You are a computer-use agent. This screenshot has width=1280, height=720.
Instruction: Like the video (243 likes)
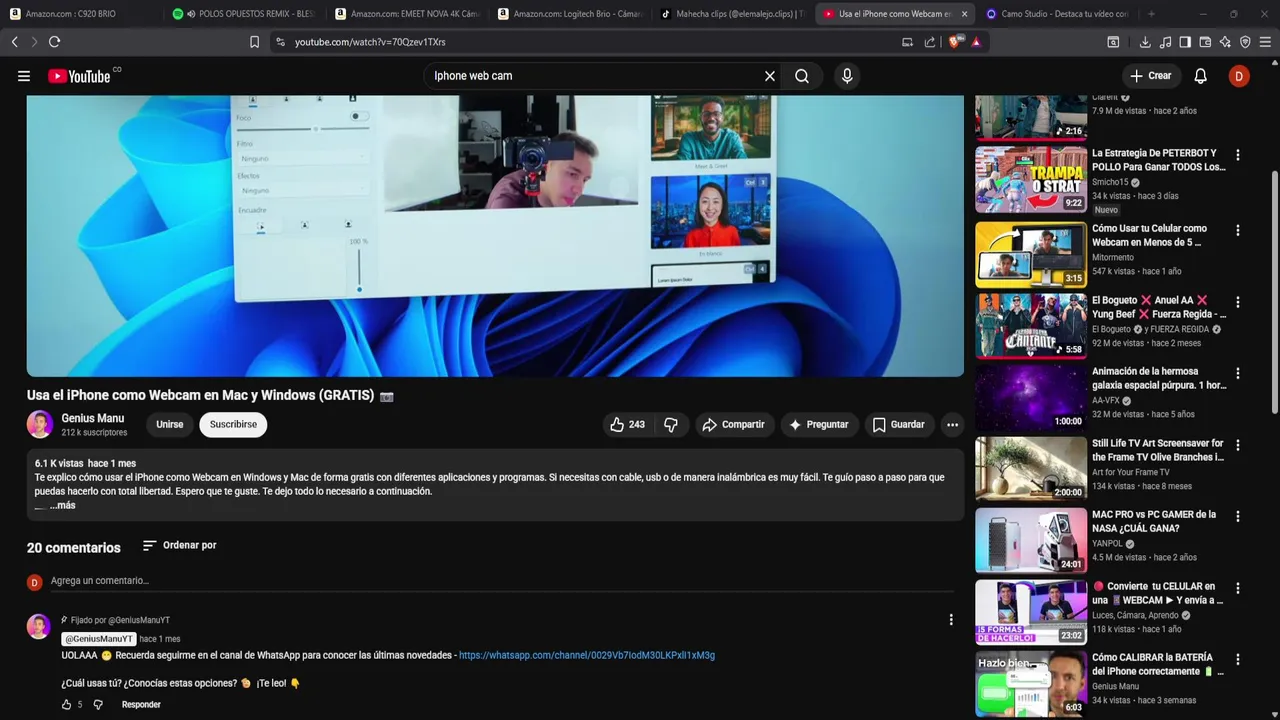coord(628,425)
